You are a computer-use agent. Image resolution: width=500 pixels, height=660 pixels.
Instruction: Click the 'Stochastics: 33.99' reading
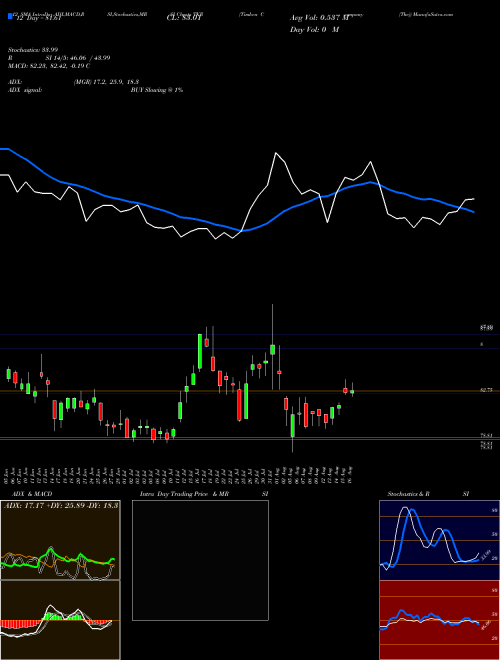33,50
